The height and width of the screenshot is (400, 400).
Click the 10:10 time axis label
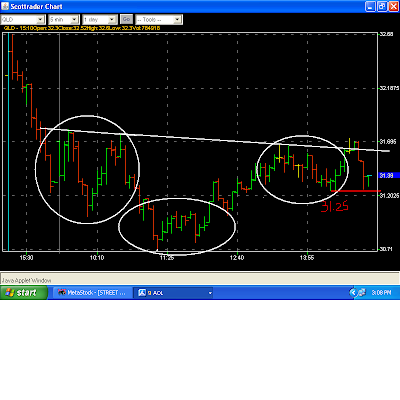[97, 258]
